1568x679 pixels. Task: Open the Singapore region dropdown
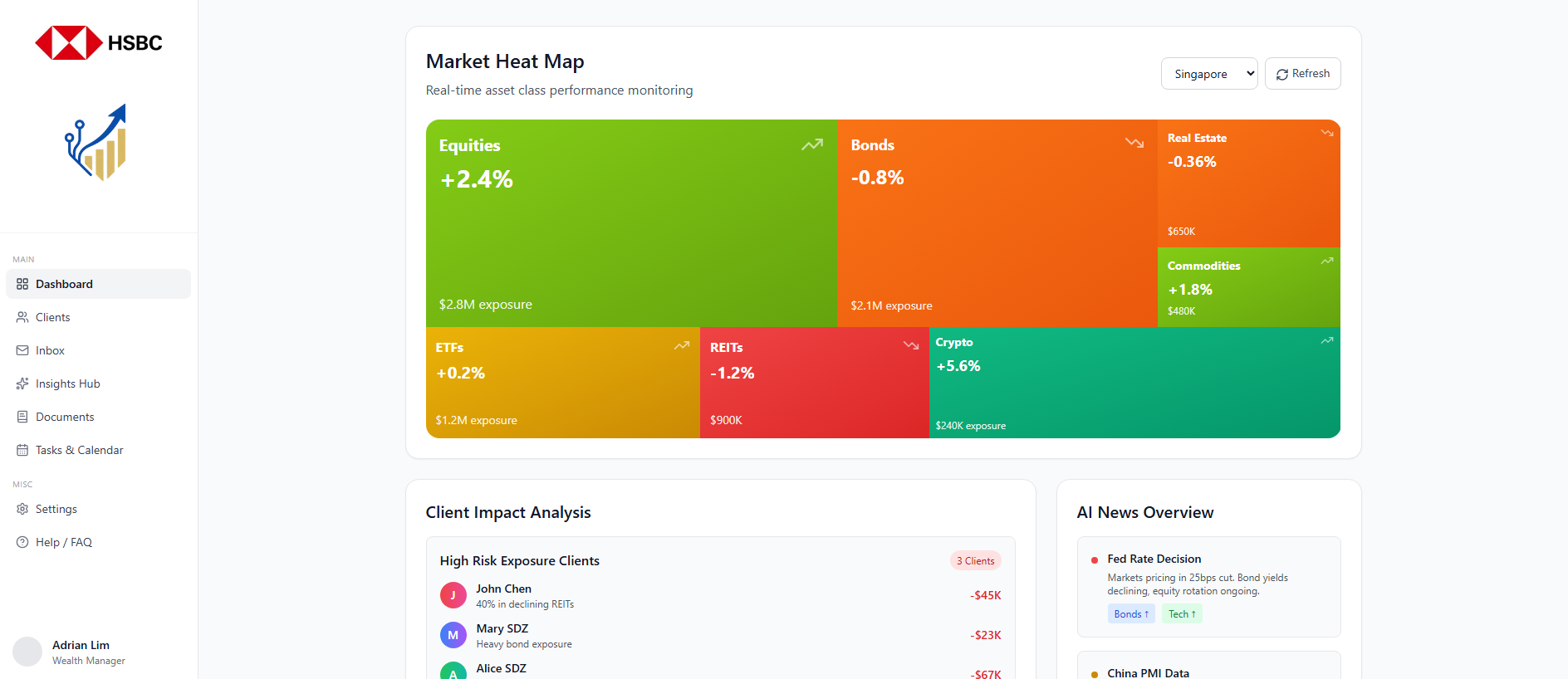point(1209,74)
